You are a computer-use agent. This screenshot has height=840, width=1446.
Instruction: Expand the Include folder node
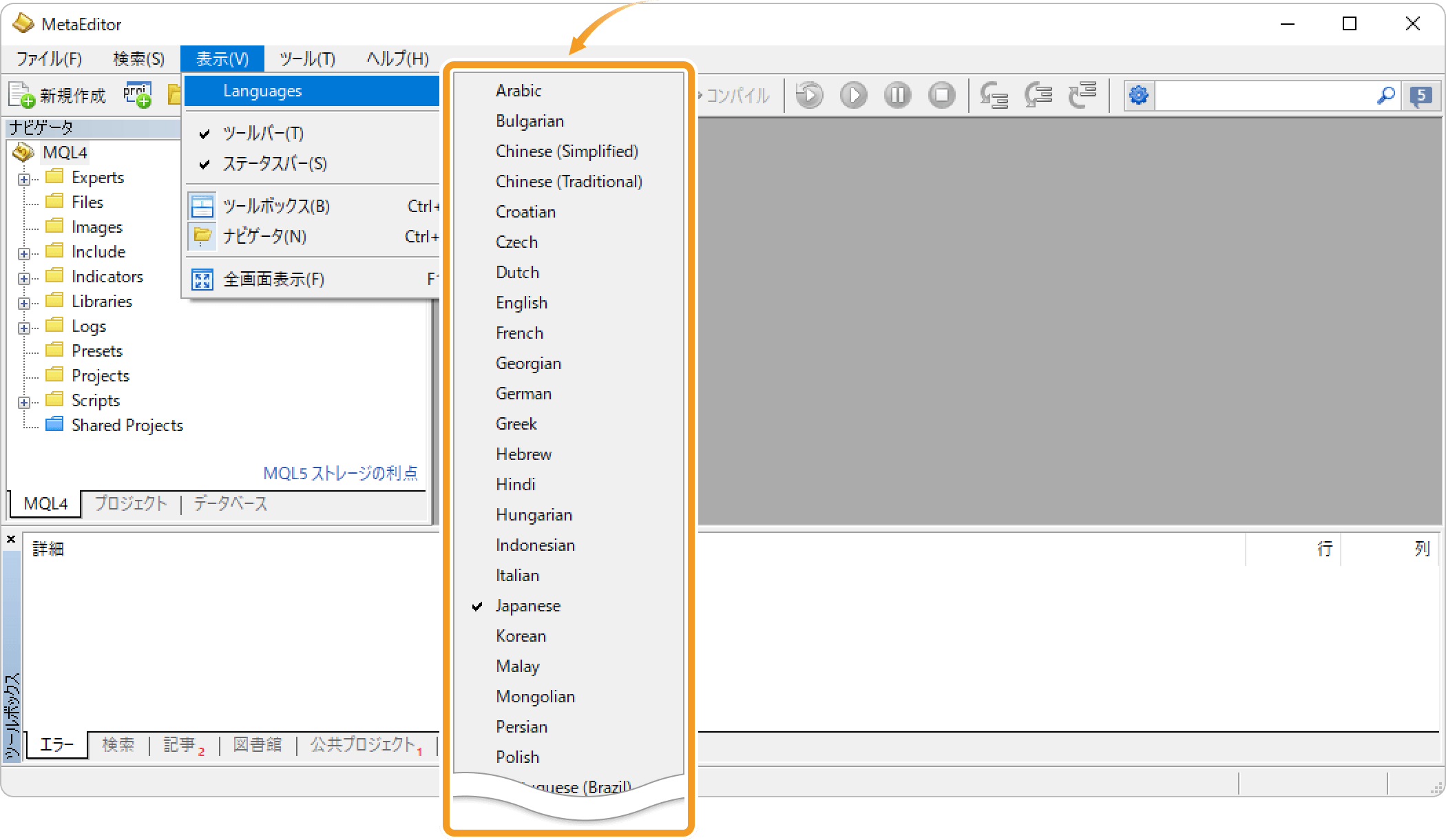24,253
